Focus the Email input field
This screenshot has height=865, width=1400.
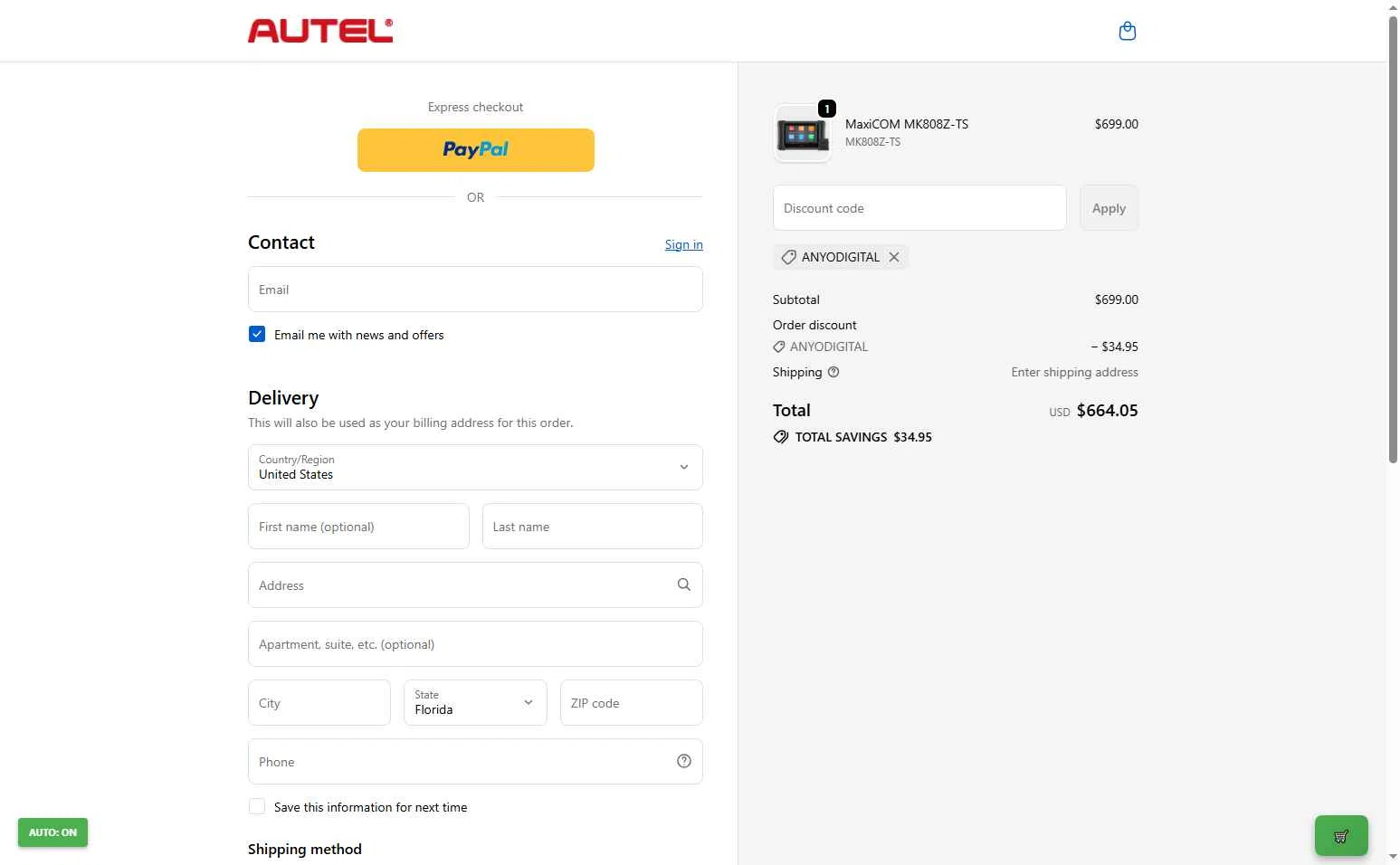click(475, 290)
